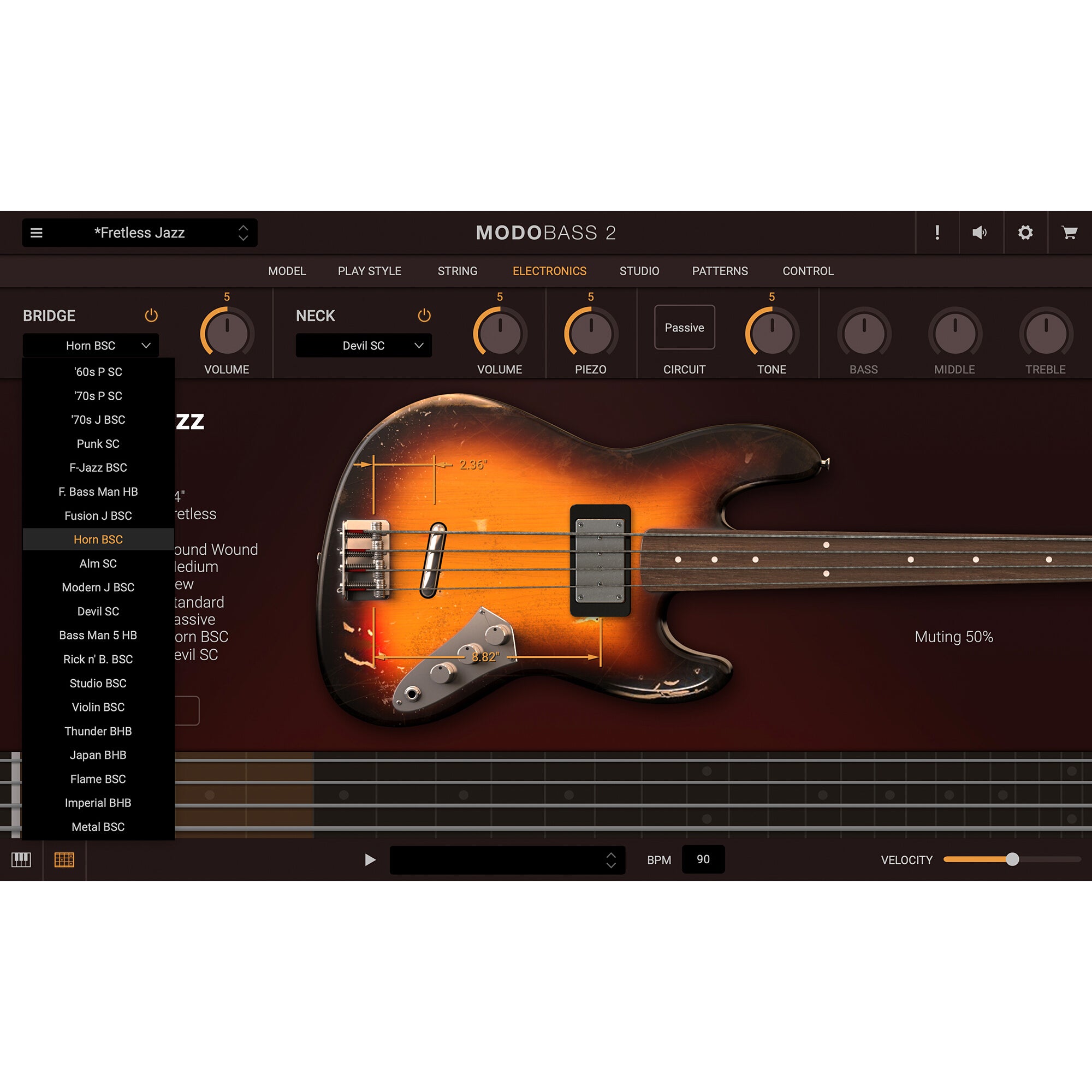Play the pattern with the play button
The width and height of the screenshot is (1092, 1092).
[370, 860]
